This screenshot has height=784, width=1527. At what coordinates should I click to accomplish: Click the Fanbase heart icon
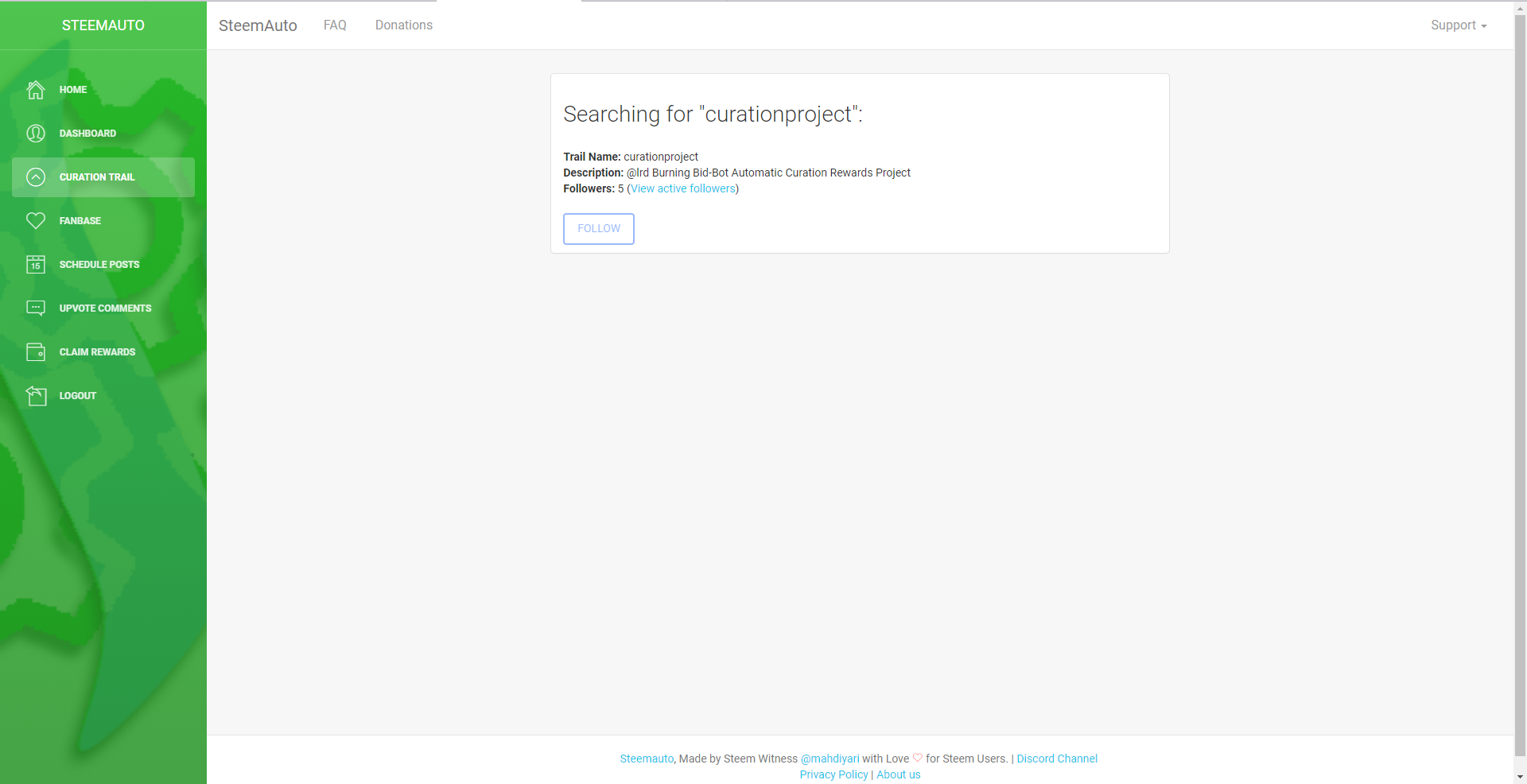coord(36,221)
